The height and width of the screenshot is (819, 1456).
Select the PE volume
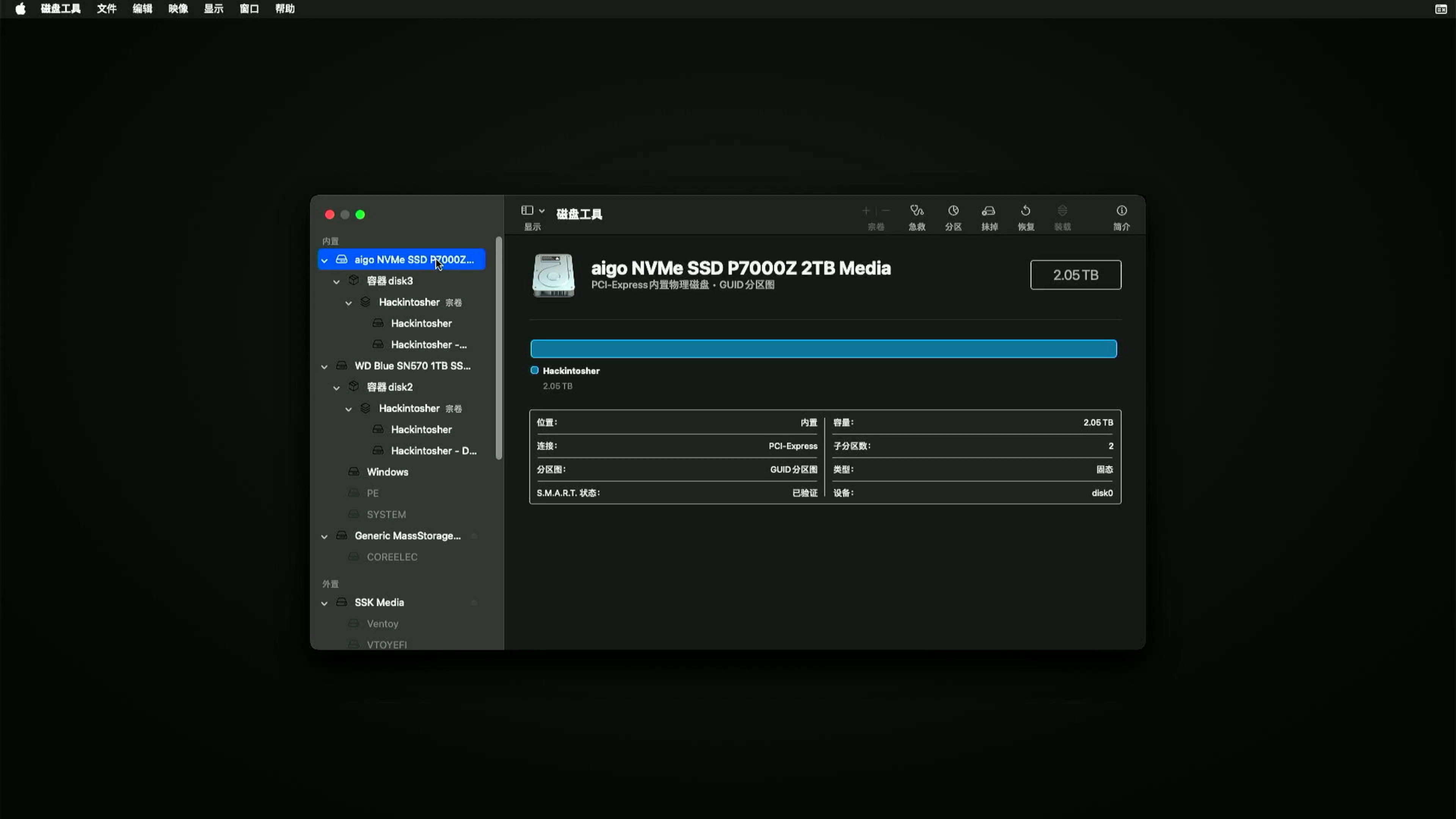[x=401, y=493]
